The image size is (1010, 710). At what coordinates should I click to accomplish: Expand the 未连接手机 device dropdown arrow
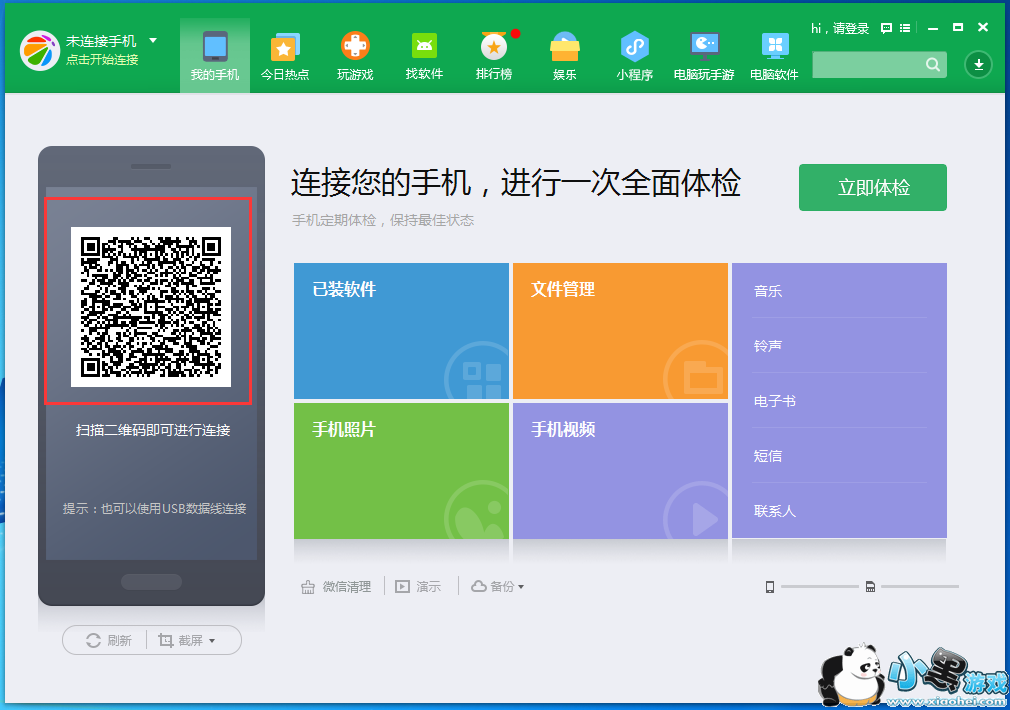pyautogui.click(x=153, y=41)
